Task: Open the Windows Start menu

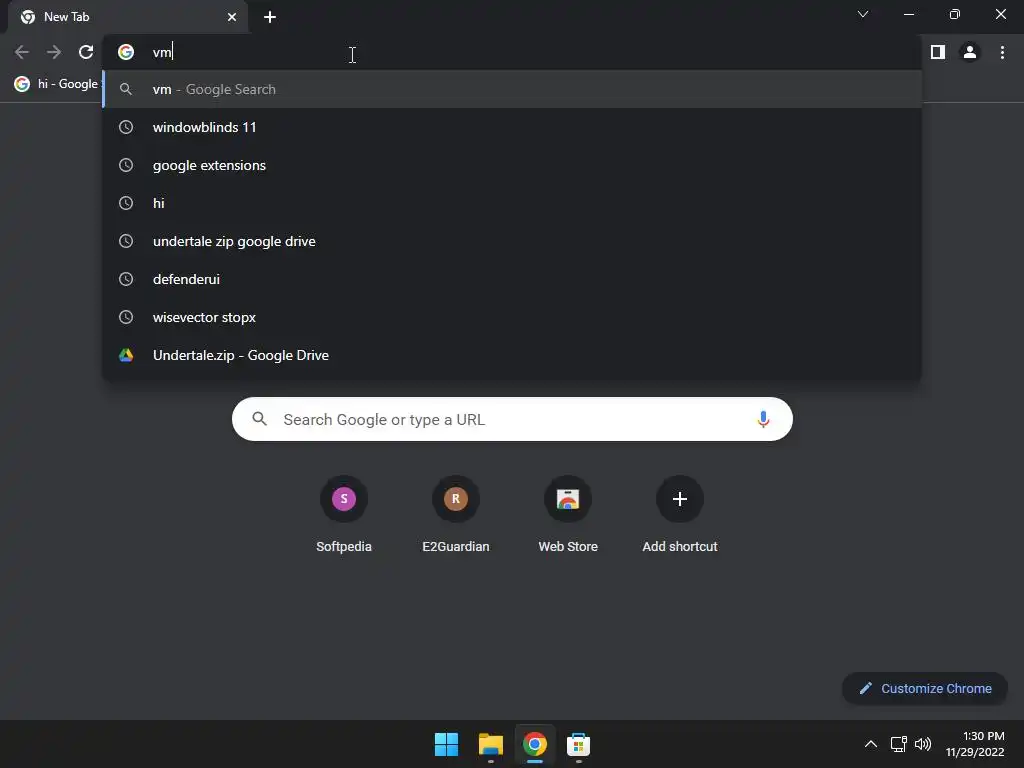Action: [447, 744]
